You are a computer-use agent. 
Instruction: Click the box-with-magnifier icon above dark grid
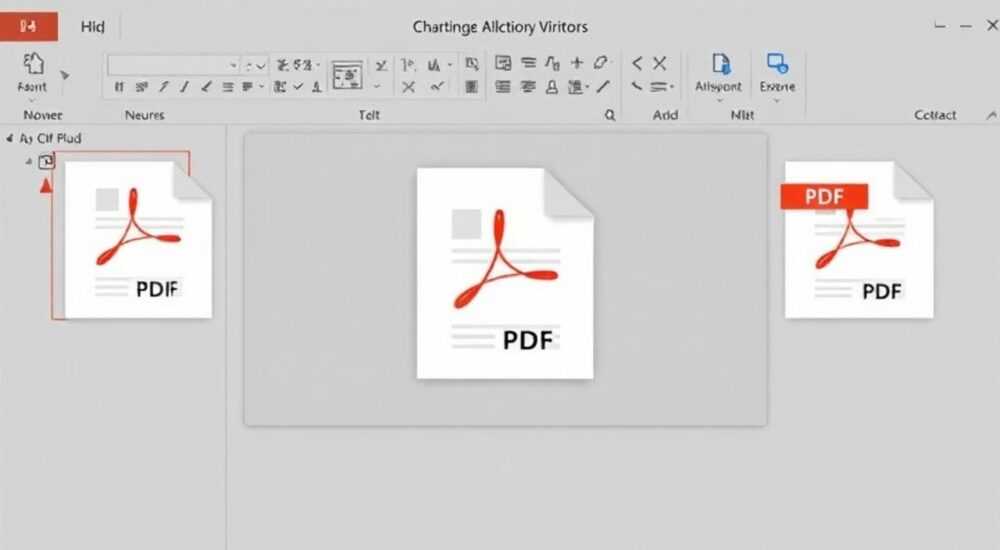(472, 64)
